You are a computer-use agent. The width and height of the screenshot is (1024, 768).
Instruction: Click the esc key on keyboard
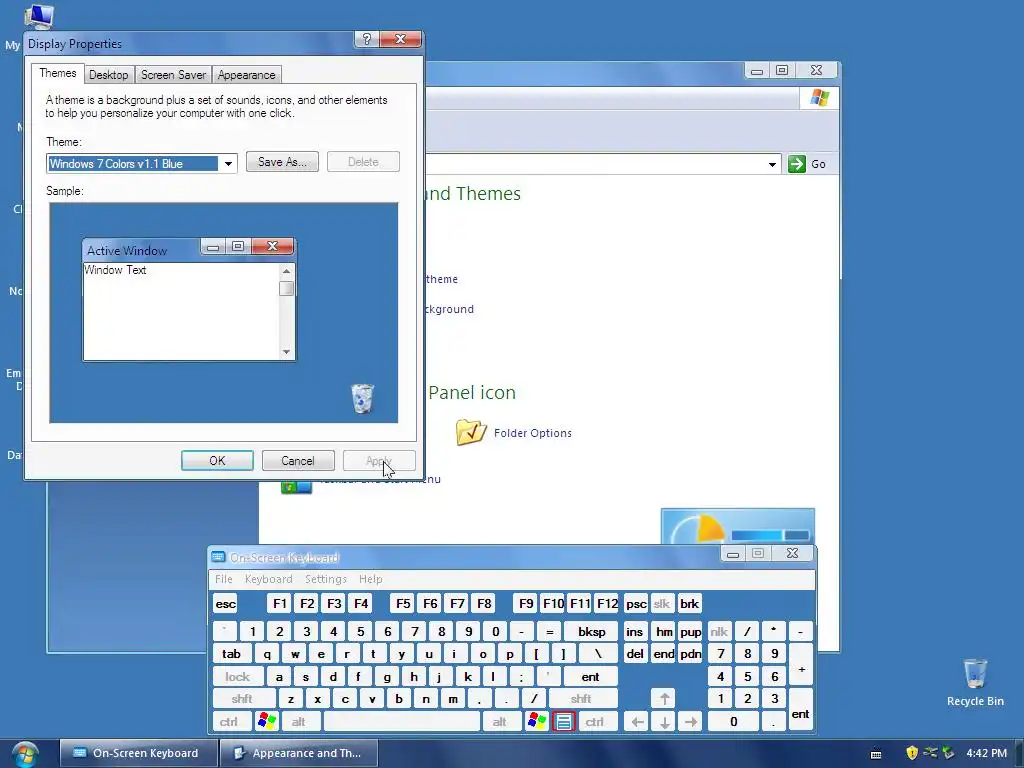(225, 603)
